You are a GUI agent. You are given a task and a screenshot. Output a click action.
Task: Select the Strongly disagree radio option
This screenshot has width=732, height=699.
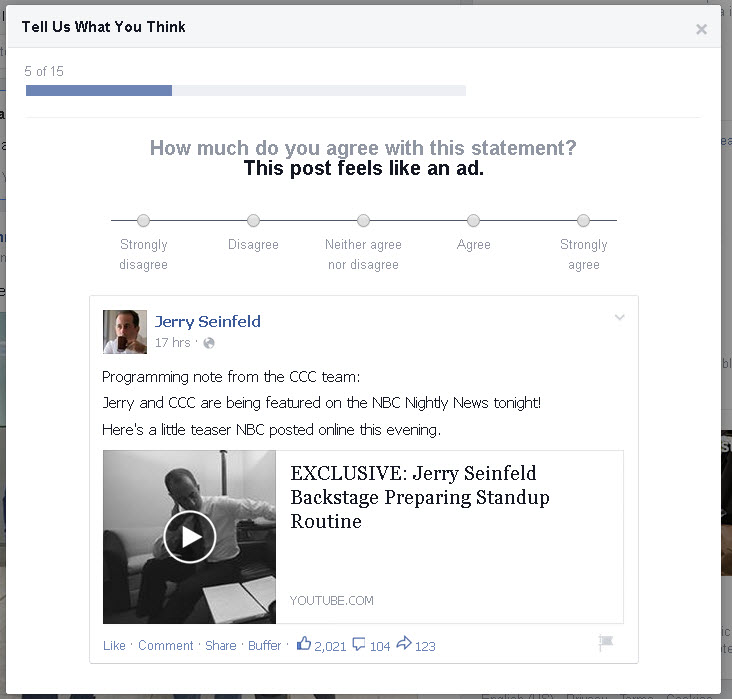(x=144, y=220)
